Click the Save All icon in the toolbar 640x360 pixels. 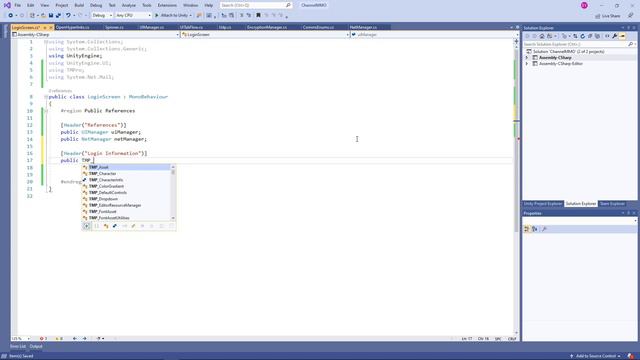pyautogui.click(x=58, y=16)
